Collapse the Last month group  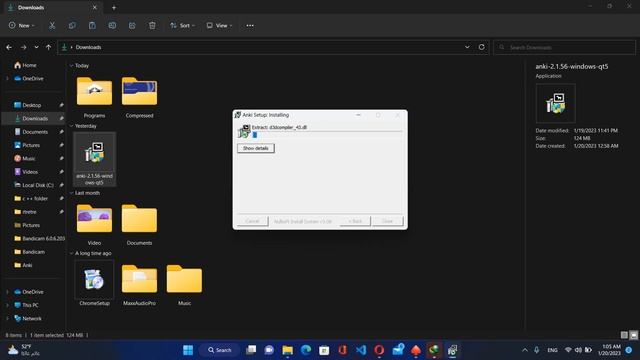pyautogui.click(x=71, y=193)
